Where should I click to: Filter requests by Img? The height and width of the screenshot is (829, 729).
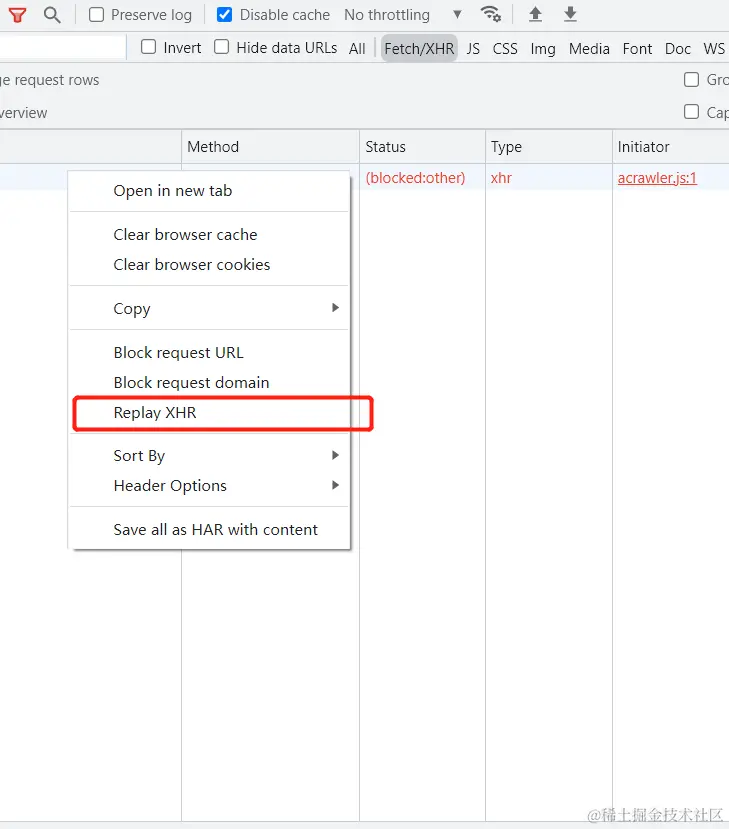tap(543, 49)
